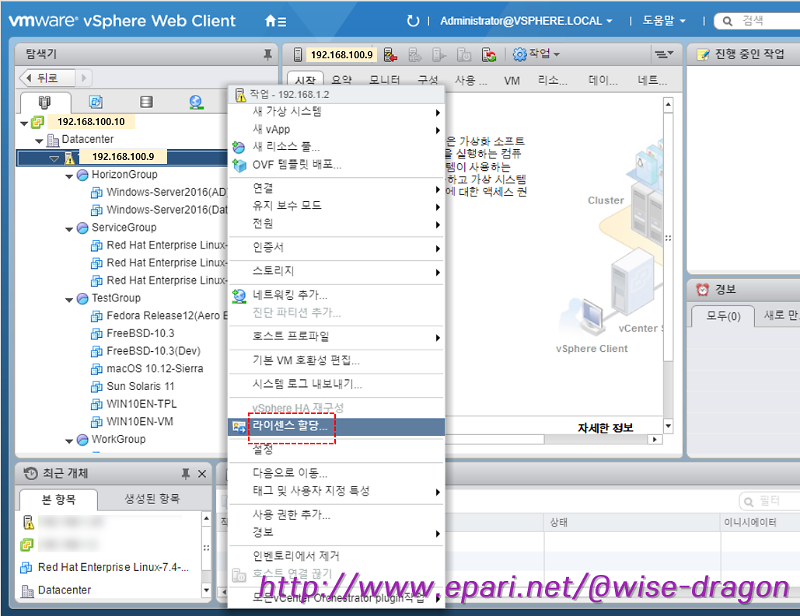800x616 pixels.
Task: Open the Networking inventory tab
Action: [196, 102]
